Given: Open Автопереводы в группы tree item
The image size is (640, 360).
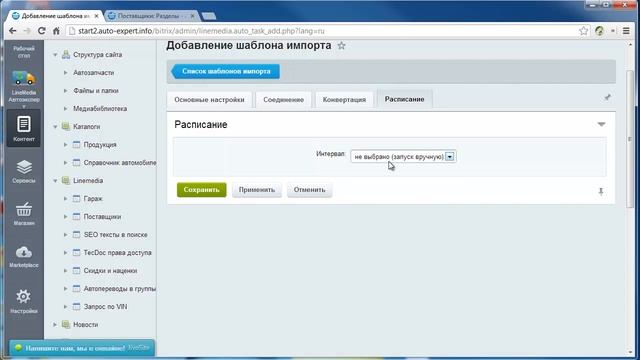Looking at the screenshot, I should point(120,289).
